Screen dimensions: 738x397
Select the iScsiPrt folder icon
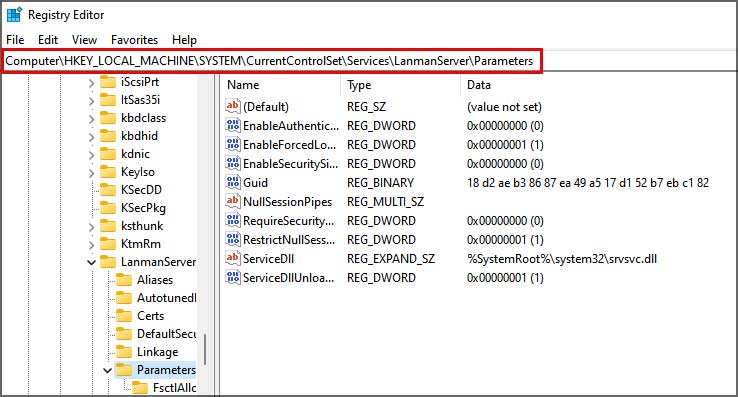[108, 82]
